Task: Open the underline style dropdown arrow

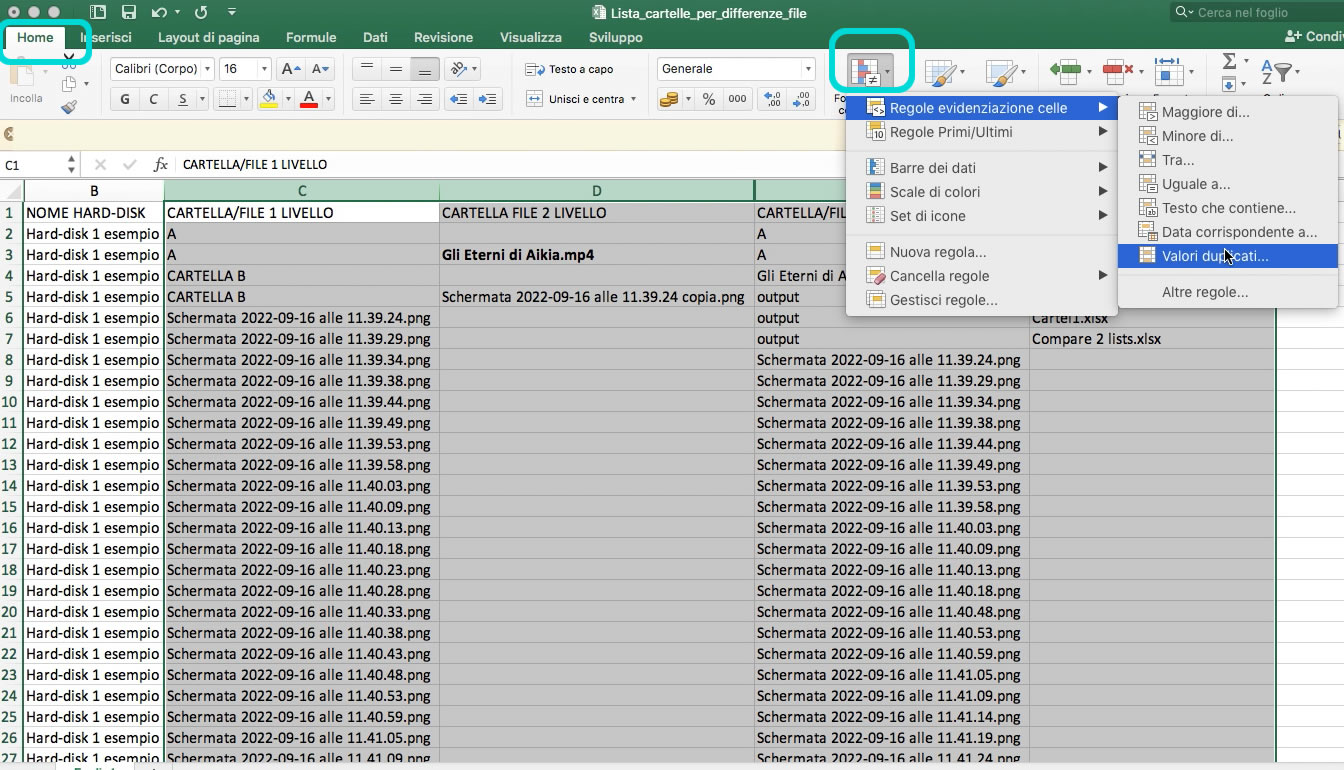Action: pos(202,99)
